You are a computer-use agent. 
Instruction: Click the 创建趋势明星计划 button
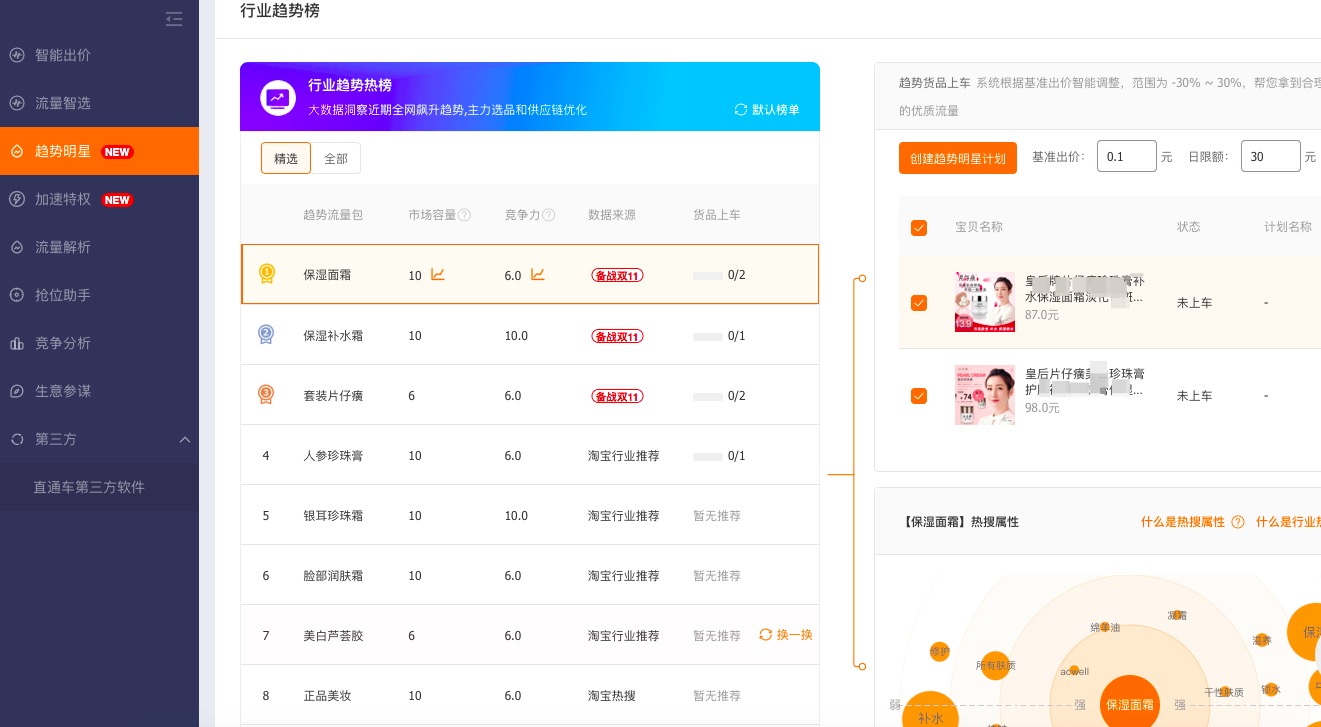[x=958, y=158]
